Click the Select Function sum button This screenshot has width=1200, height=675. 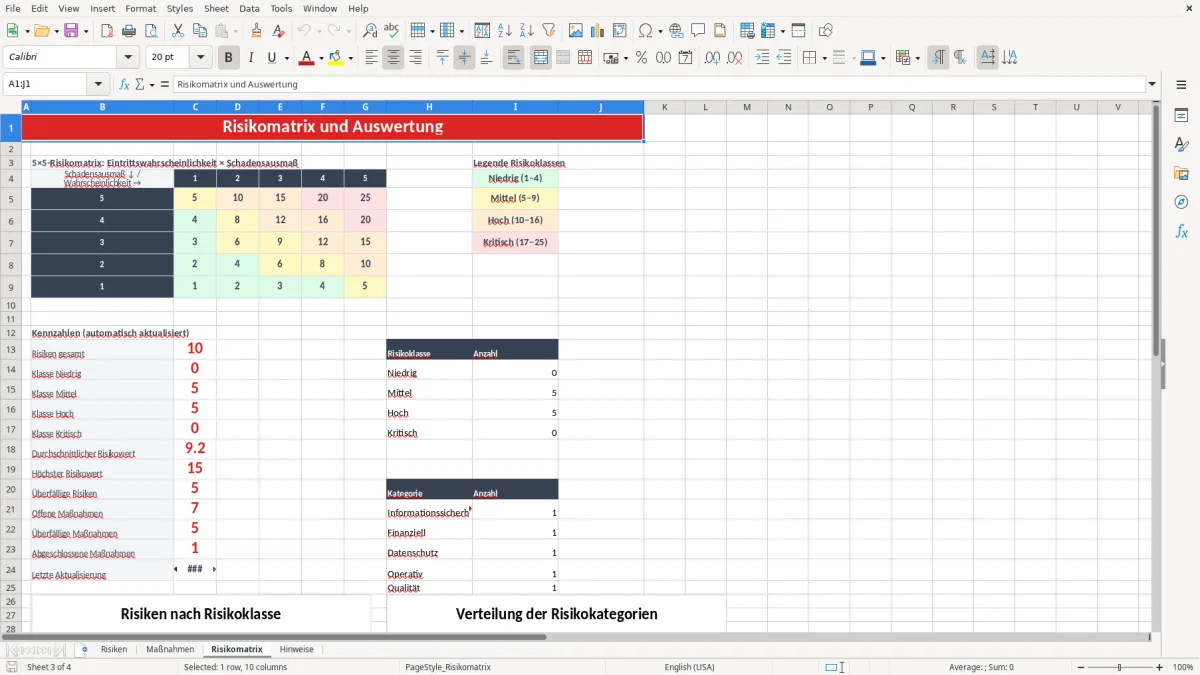point(141,84)
